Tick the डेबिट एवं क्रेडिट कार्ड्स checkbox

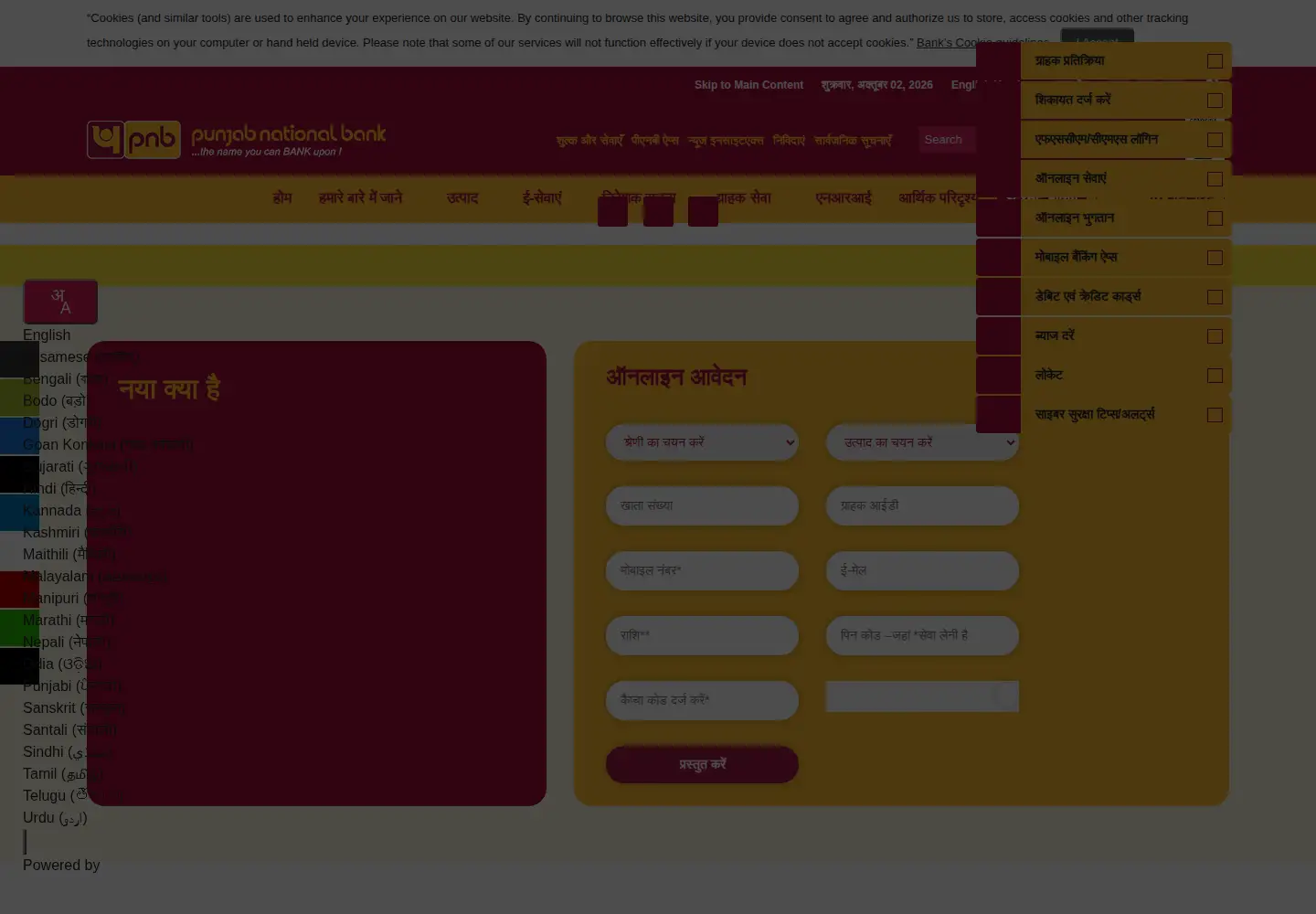(x=1215, y=297)
